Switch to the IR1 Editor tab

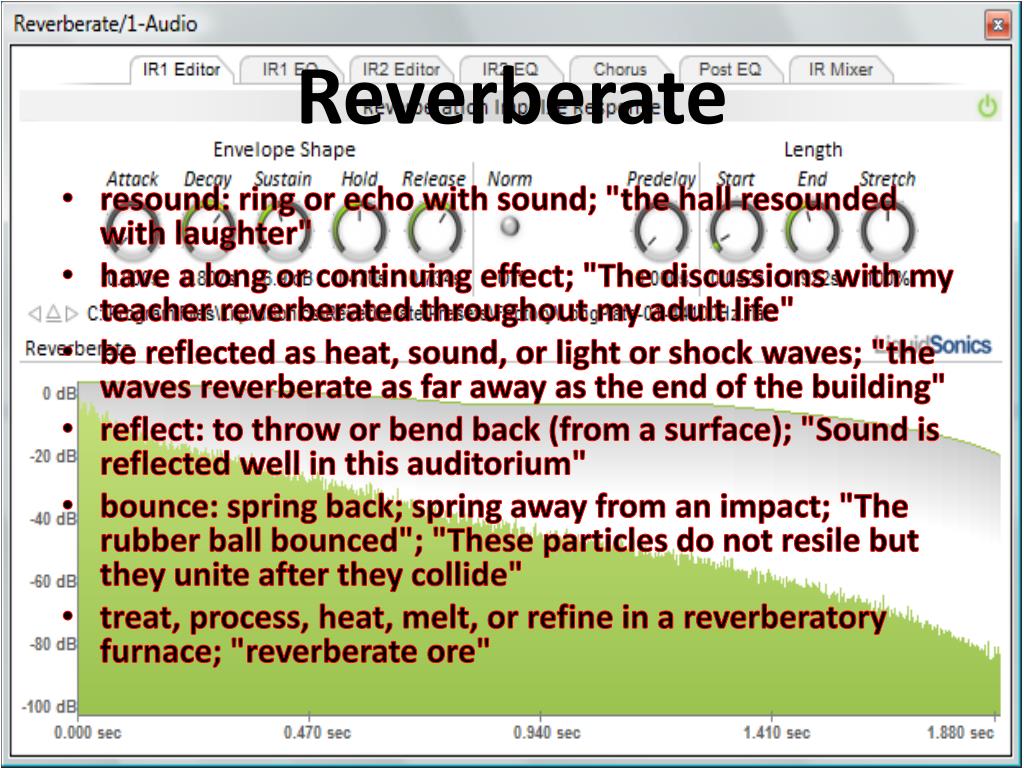coord(181,69)
